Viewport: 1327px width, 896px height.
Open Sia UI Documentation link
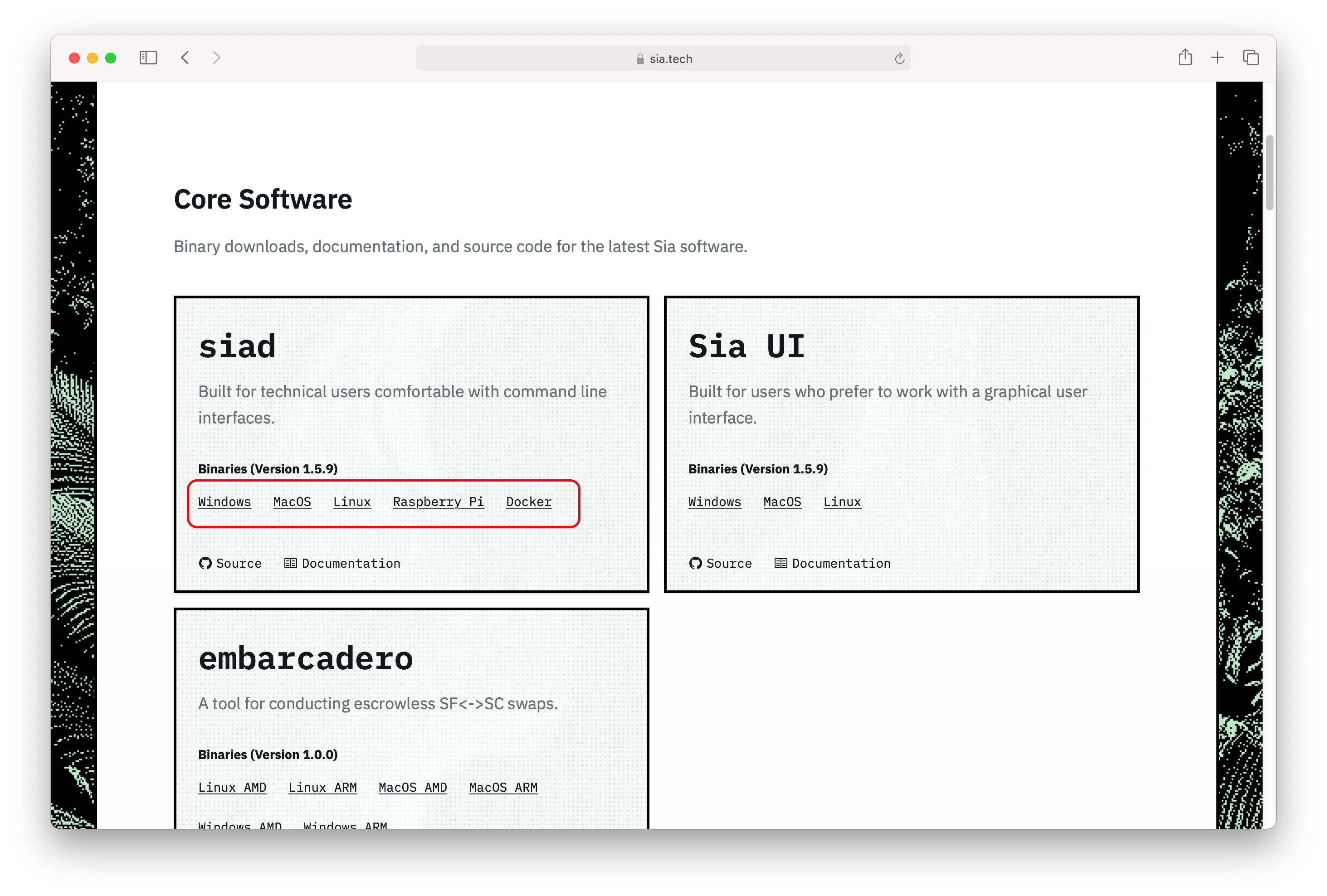(832, 563)
